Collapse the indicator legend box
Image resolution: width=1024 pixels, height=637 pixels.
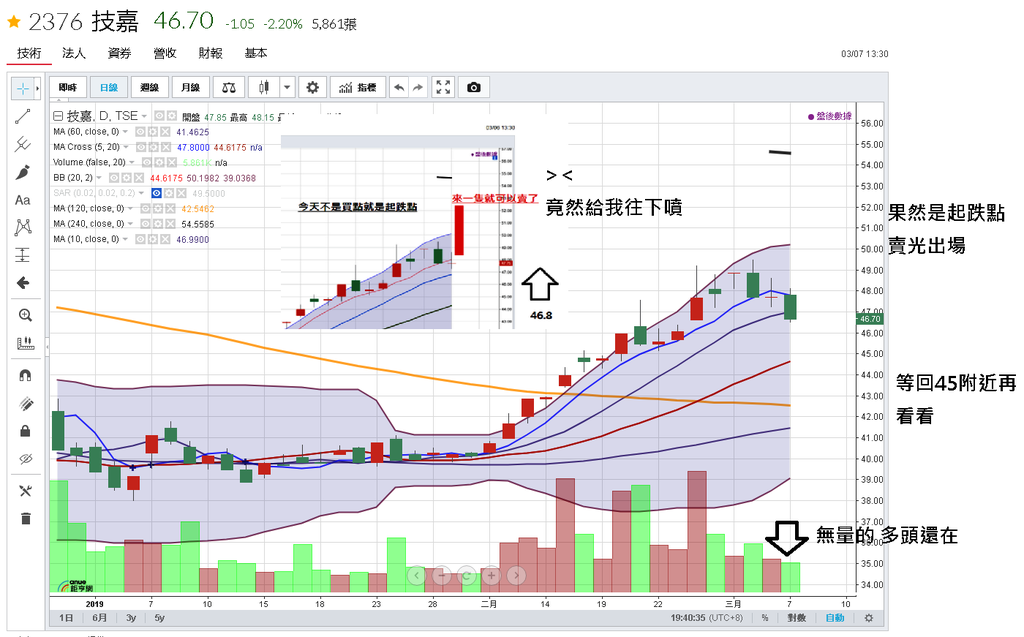pos(57,116)
